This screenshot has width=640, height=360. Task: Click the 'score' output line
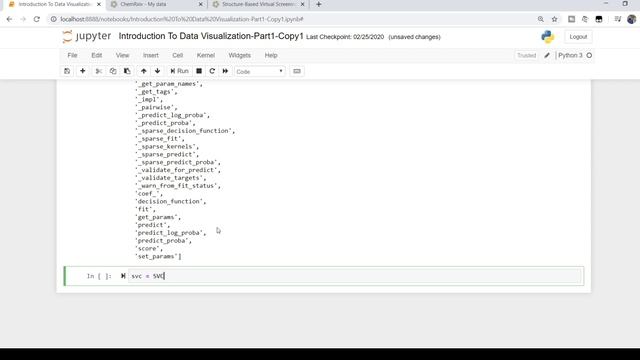point(149,249)
